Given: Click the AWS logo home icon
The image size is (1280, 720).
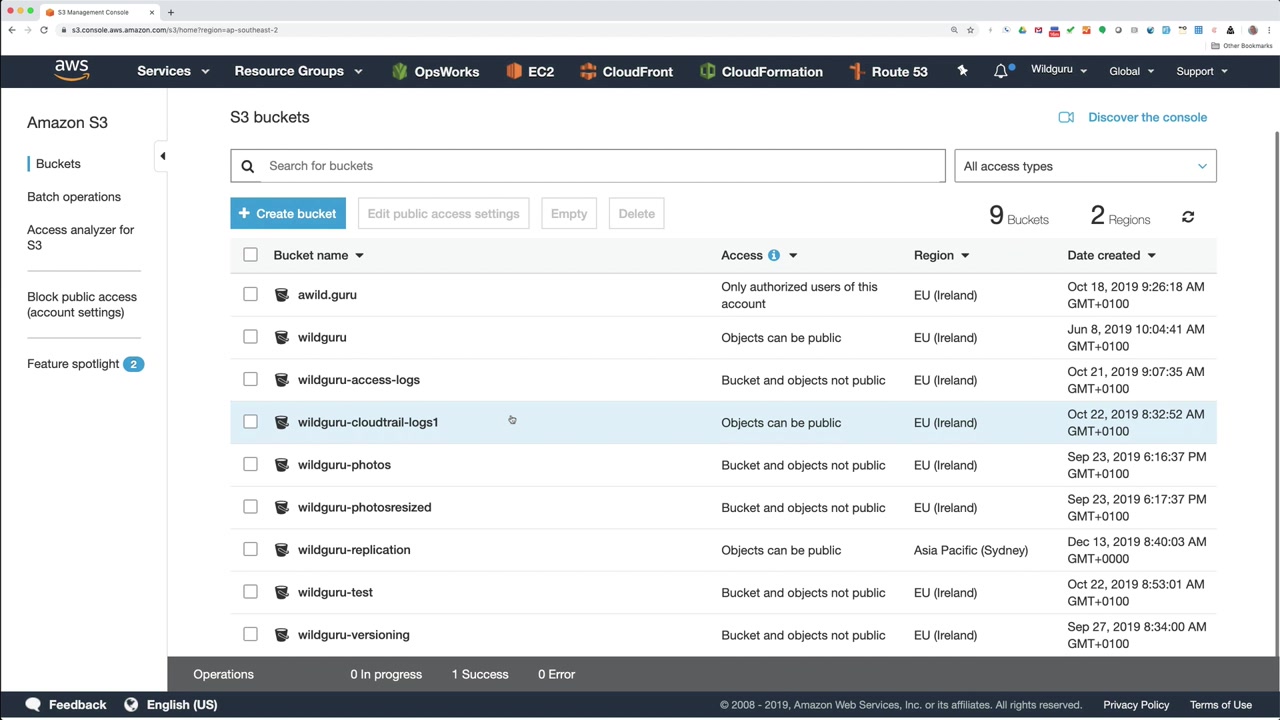Looking at the screenshot, I should [72, 70].
